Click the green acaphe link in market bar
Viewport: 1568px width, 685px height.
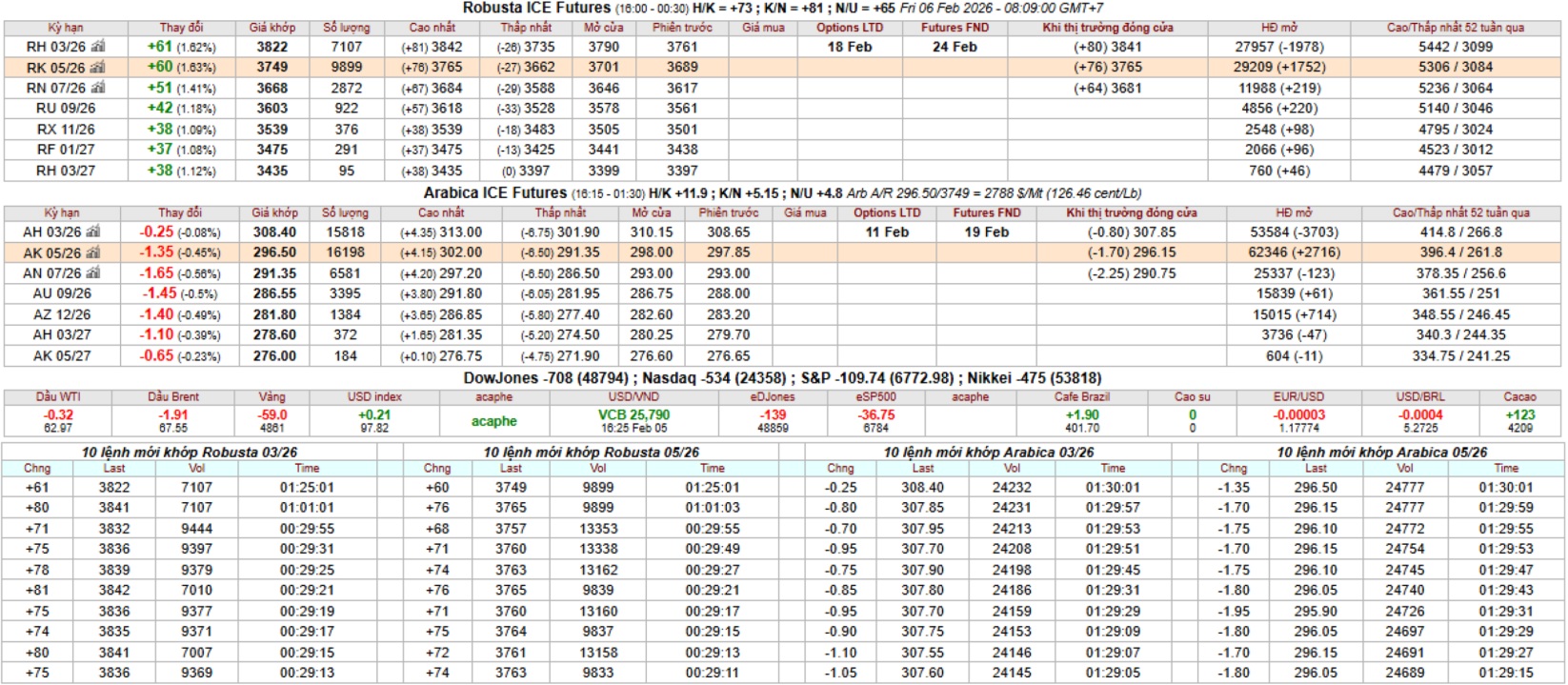(x=493, y=421)
